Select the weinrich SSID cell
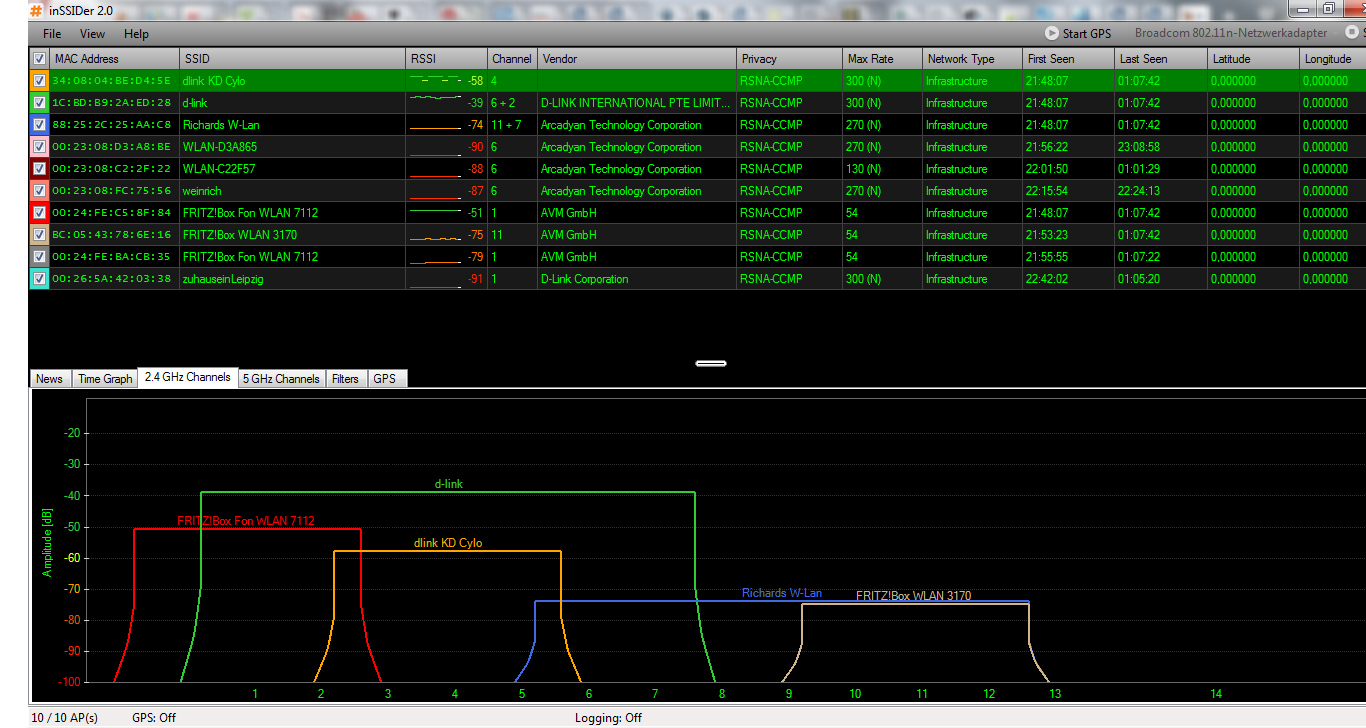 tap(293, 191)
